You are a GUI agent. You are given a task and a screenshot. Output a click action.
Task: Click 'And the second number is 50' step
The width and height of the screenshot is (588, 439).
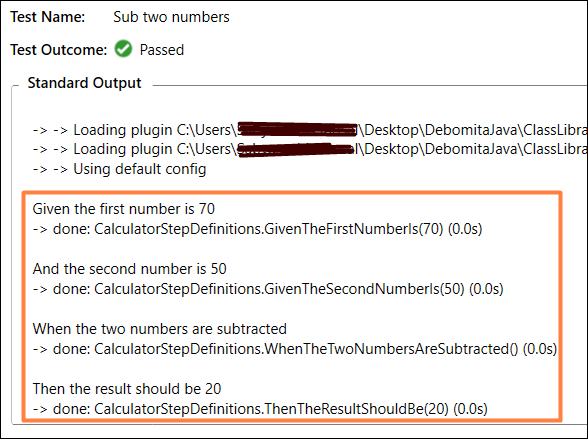point(129,269)
